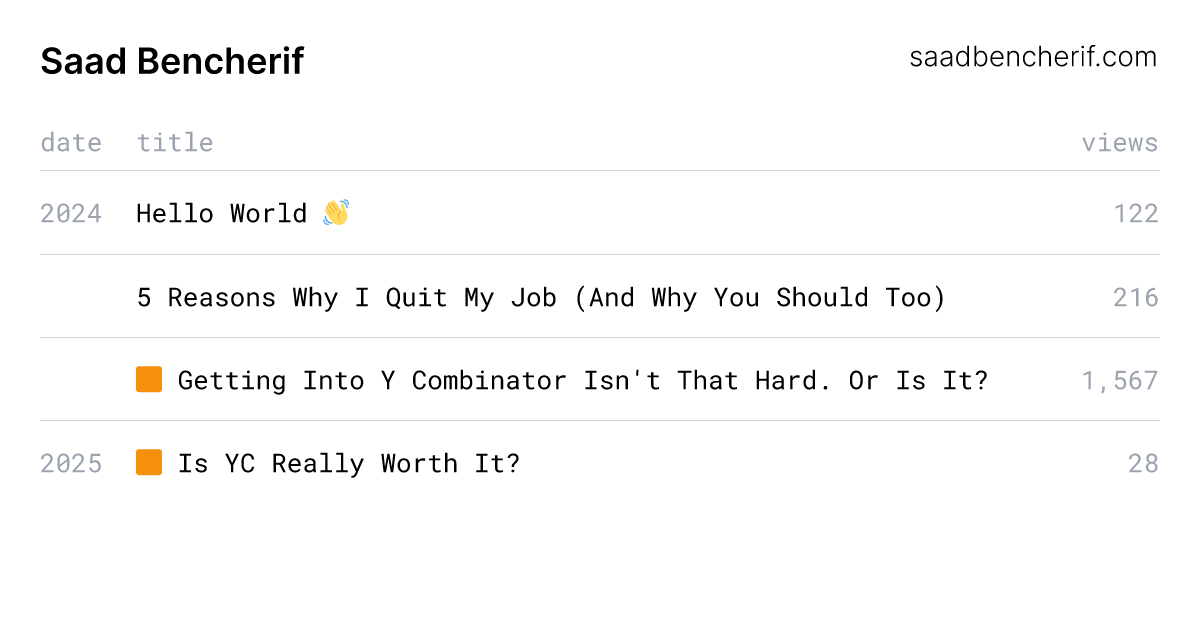
Task: Open the Is YC Really Worth It? post
Action: (x=349, y=463)
